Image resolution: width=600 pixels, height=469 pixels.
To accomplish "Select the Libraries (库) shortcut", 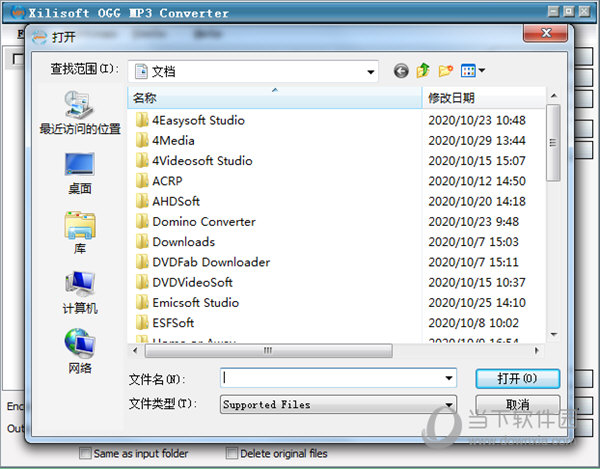I will 80,233.
